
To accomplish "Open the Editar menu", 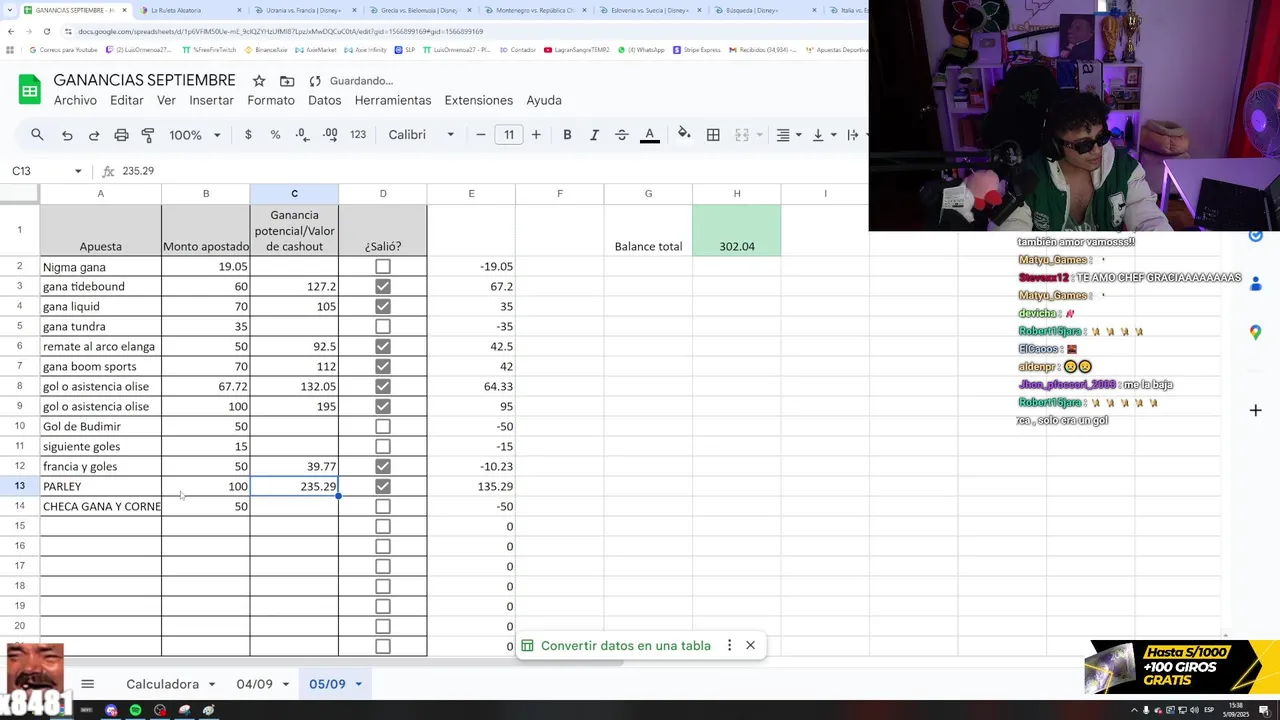I will point(126,100).
